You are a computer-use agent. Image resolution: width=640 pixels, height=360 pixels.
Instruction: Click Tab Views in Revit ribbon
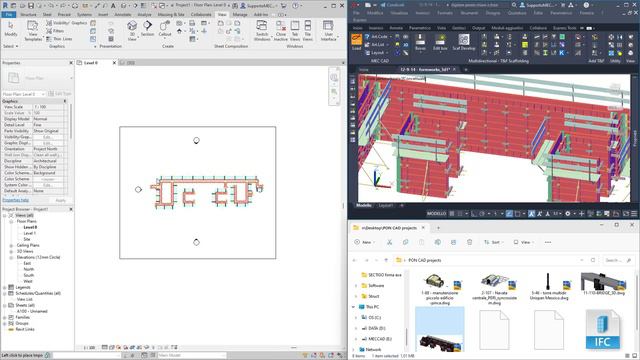tap(295, 30)
